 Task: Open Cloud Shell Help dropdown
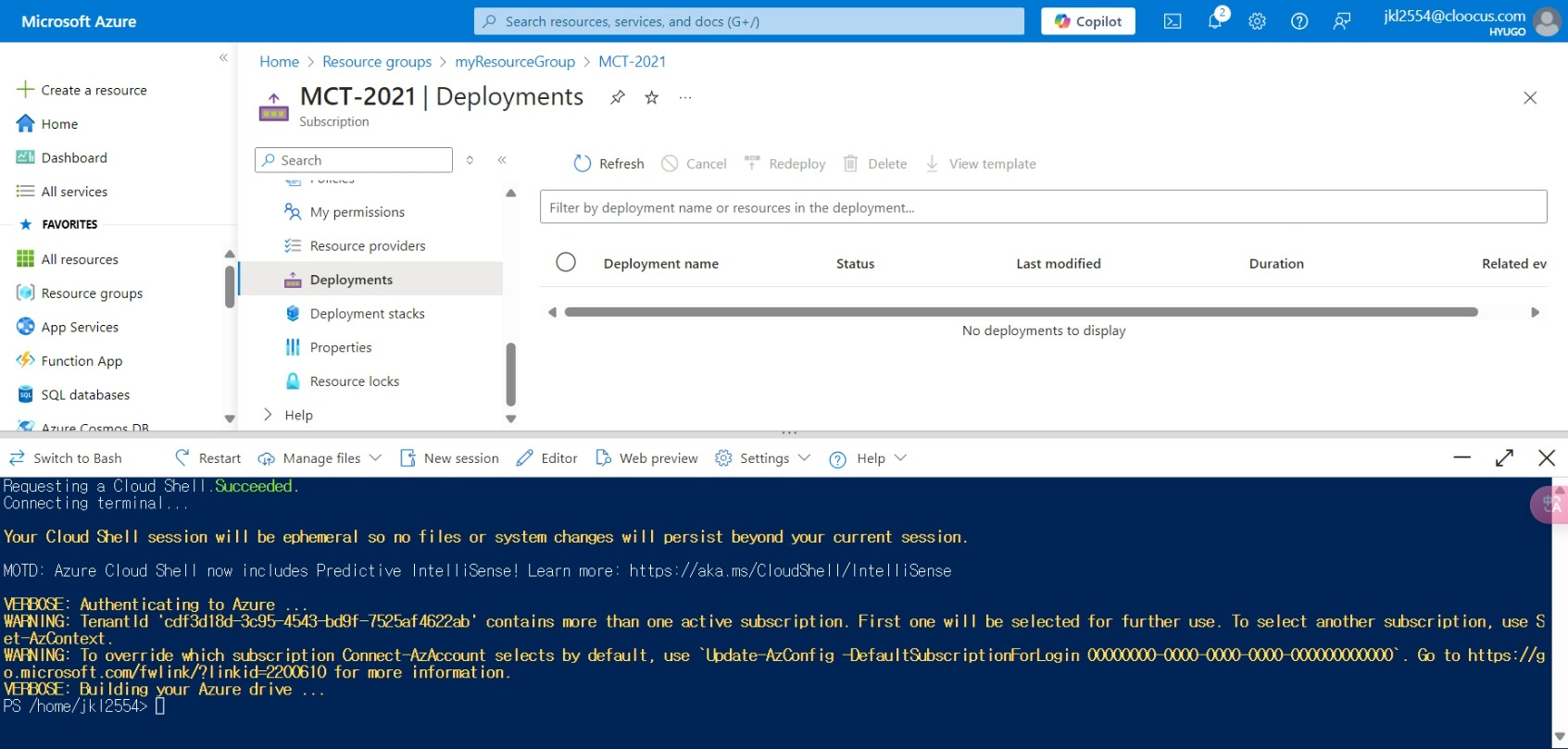pos(868,458)
